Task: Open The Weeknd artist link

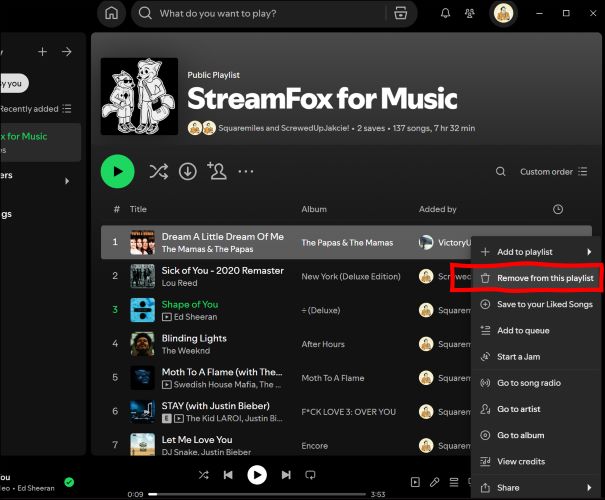Action: coord(186,351)
